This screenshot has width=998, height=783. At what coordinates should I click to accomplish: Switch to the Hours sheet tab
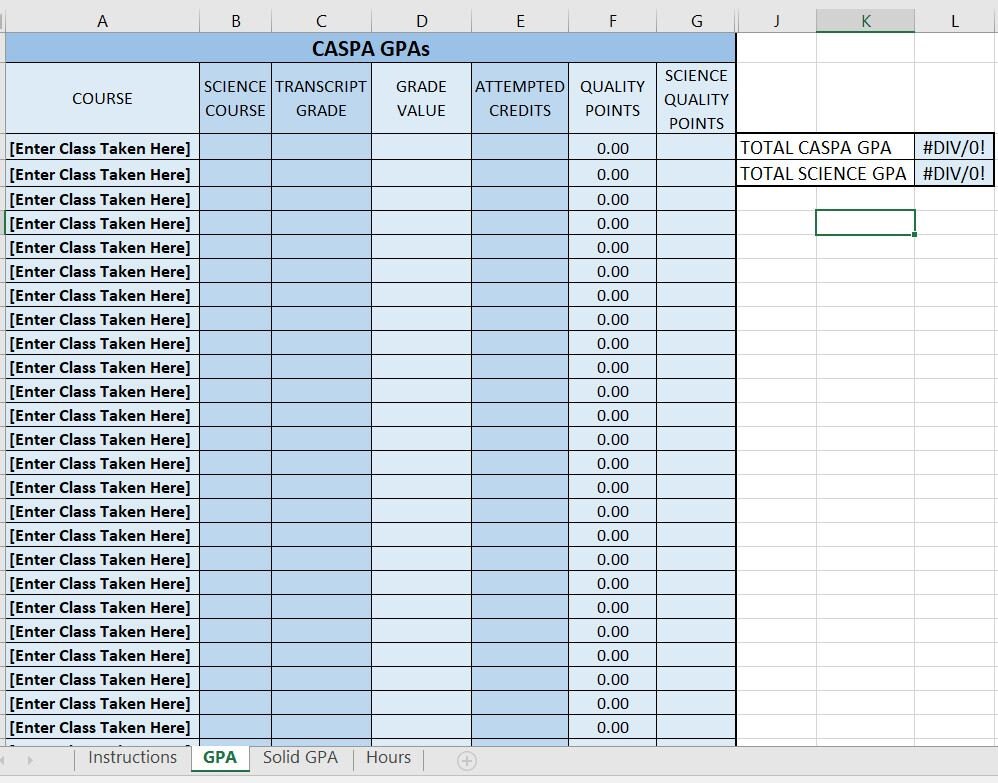coord(388,758)
